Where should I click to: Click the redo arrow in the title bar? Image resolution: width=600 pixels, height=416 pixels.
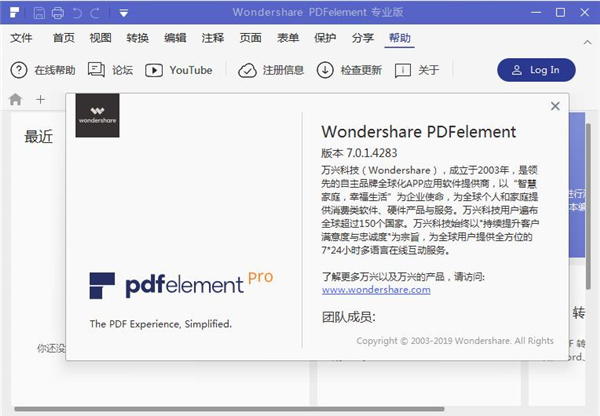(95, 13)
